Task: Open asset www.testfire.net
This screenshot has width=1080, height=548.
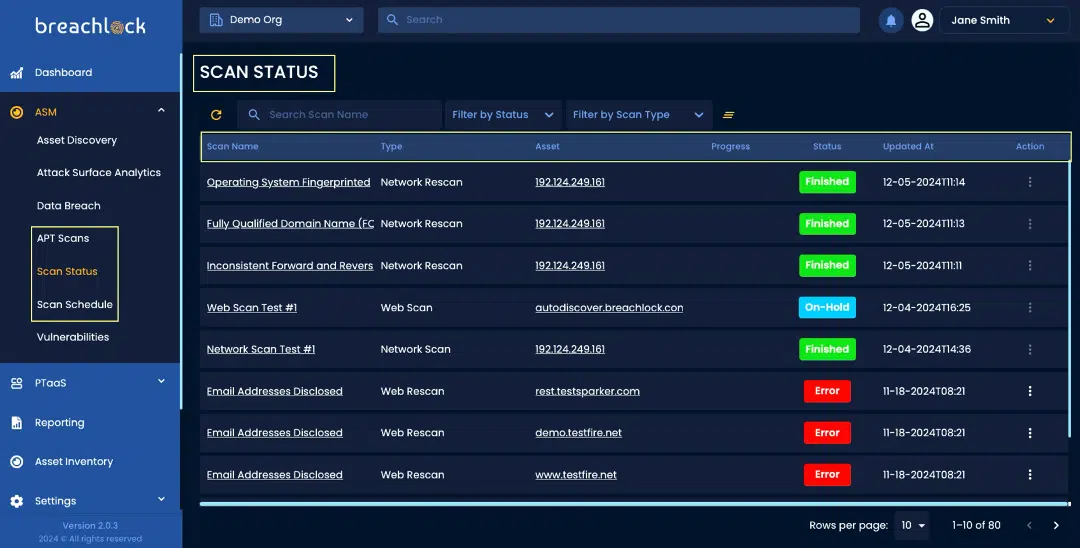Action: pyautogui.click(x=576, y=475)
